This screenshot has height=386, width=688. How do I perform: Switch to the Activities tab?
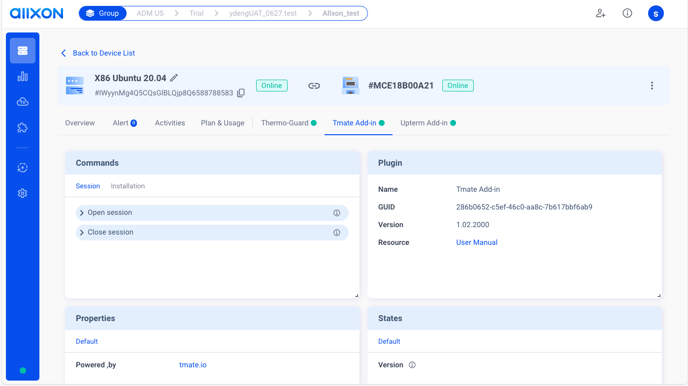coord(170,123)
